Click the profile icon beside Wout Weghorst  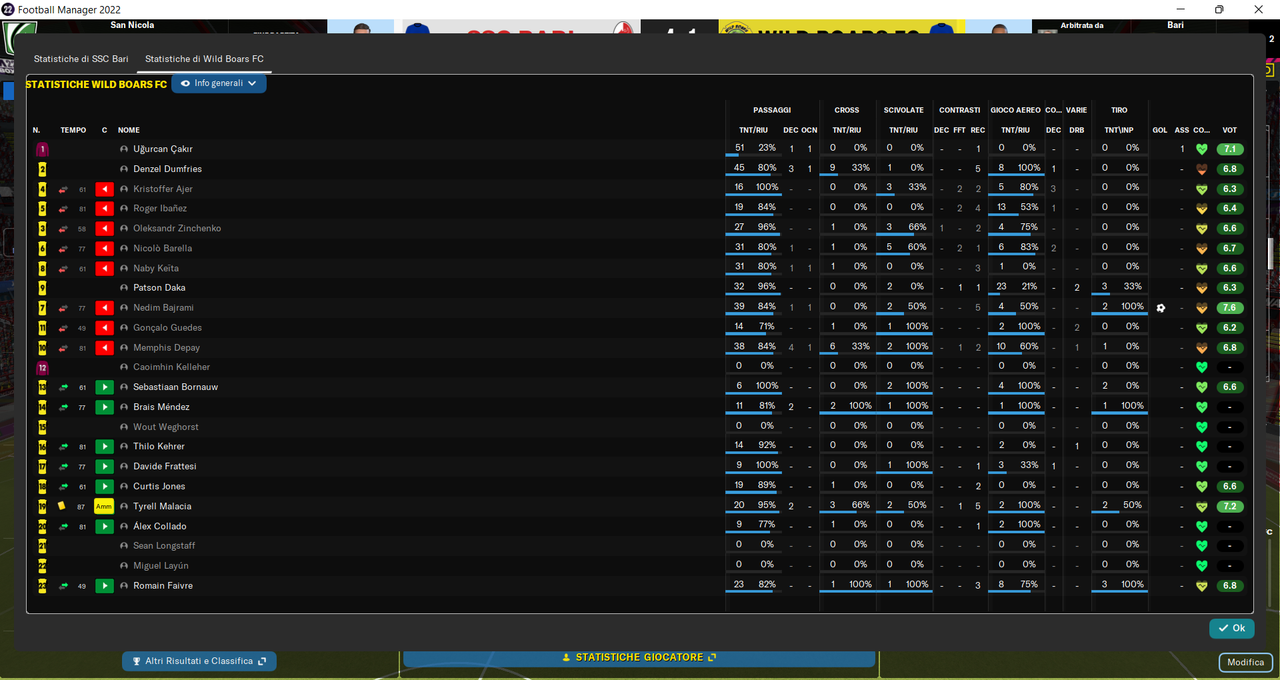click(124, 427)
